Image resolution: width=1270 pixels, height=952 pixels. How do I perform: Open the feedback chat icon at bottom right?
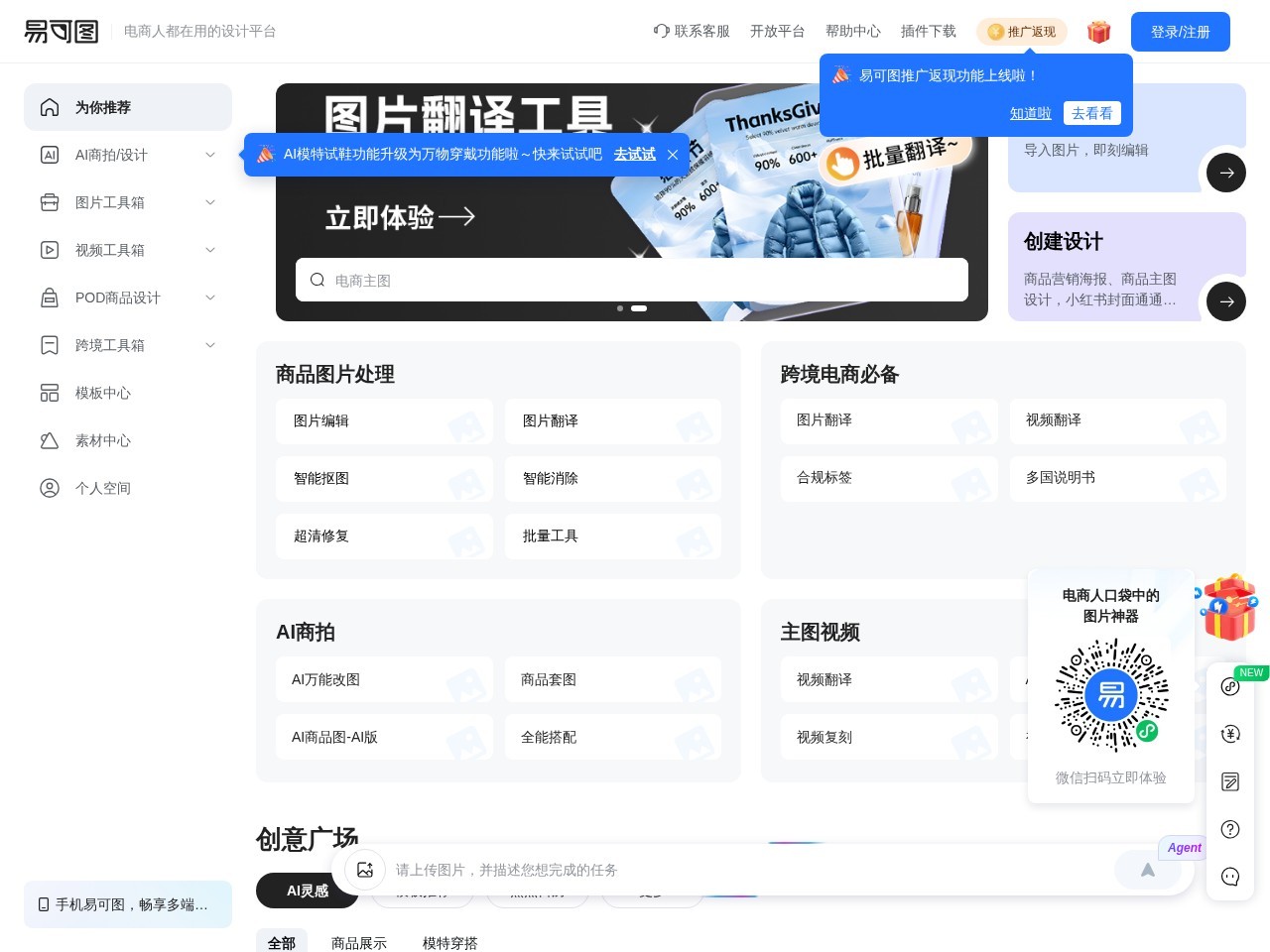1230,877
